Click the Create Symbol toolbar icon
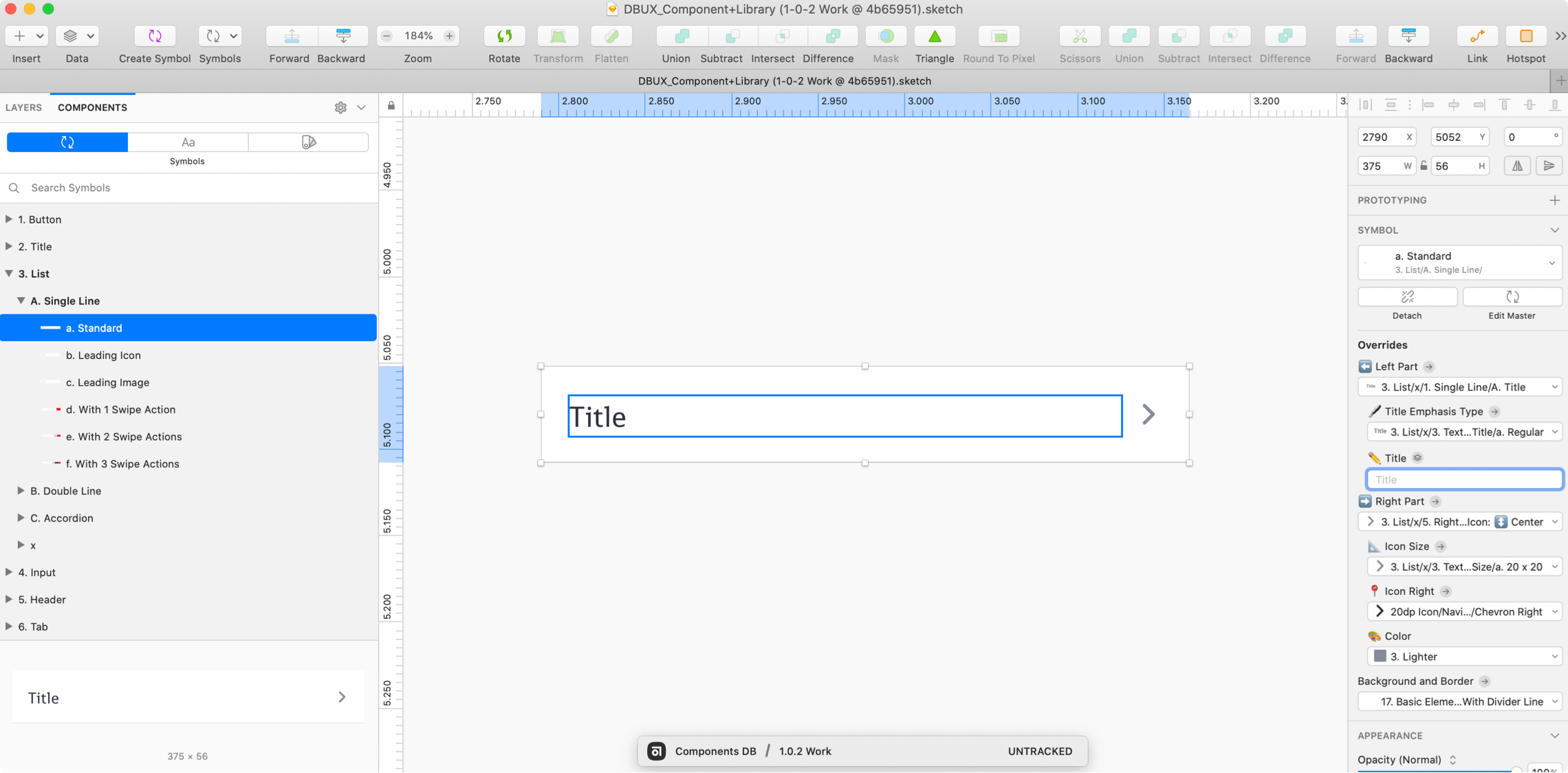This screenshot has width=1568, height=773. (155, 36)
